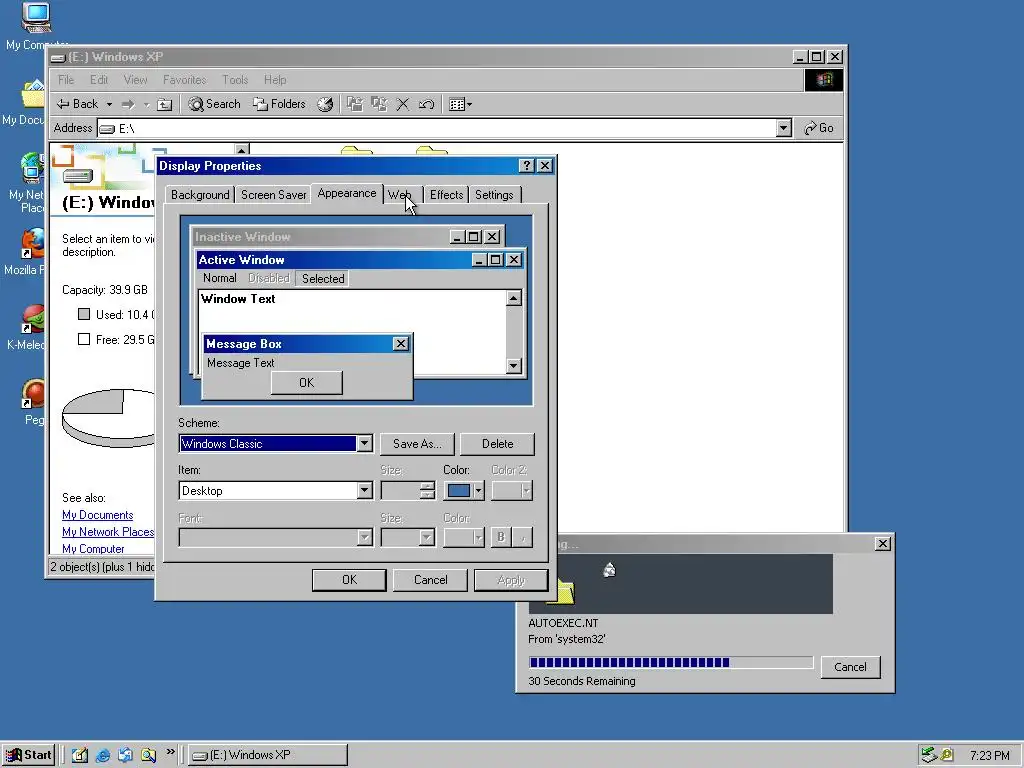The image size is (1024, 768).
Task: Open the My Network Places link
Action: pyautogui.click(x=108, y=532)
